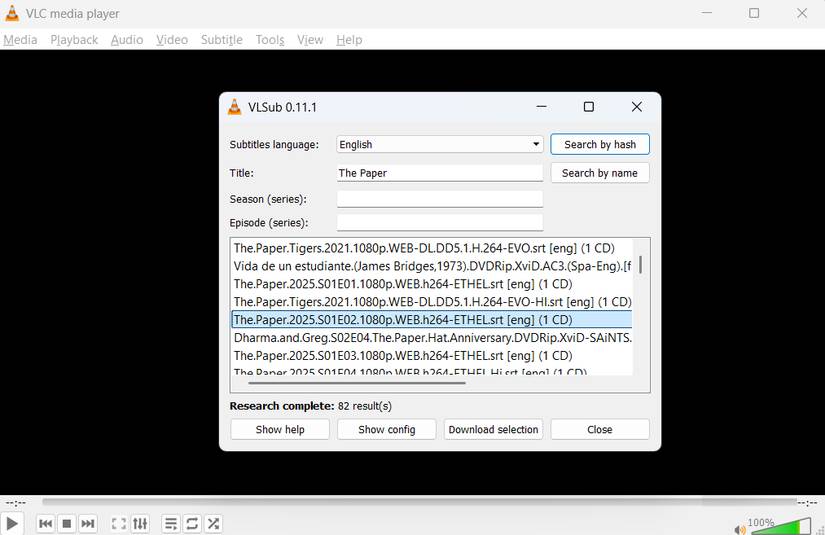Adjust the volume slider at 100%
The height and width of the screenshot is (535, 825).
pyautogui.click(x=780, y=527)
